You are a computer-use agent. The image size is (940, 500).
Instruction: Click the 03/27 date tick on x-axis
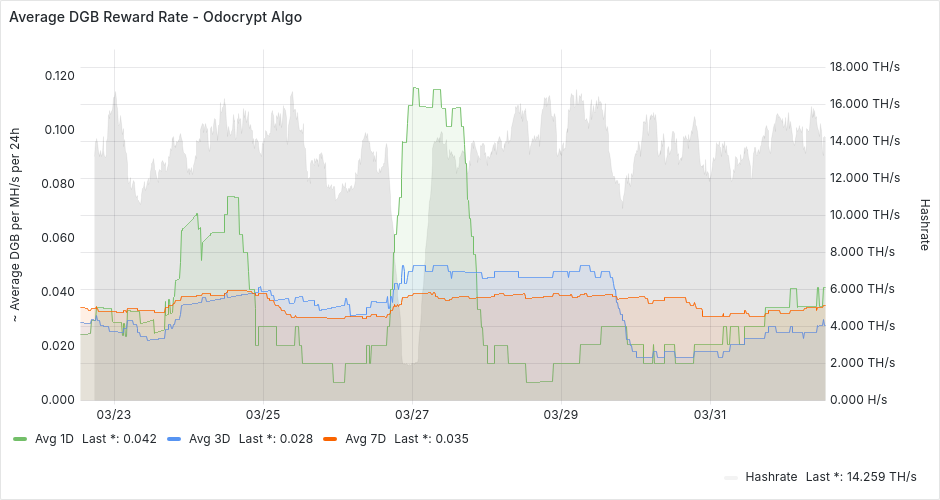(412, 415)
